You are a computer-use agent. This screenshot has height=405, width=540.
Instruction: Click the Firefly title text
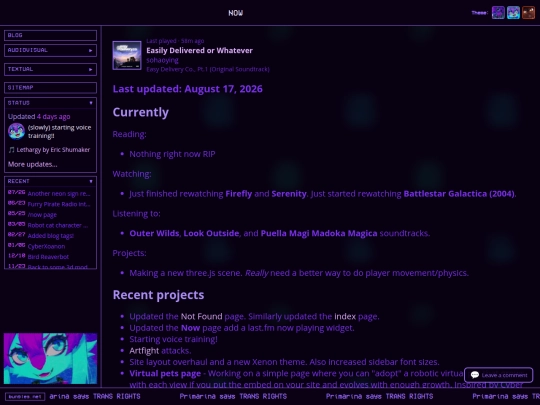pyautogui.click(x=239, y=194)
